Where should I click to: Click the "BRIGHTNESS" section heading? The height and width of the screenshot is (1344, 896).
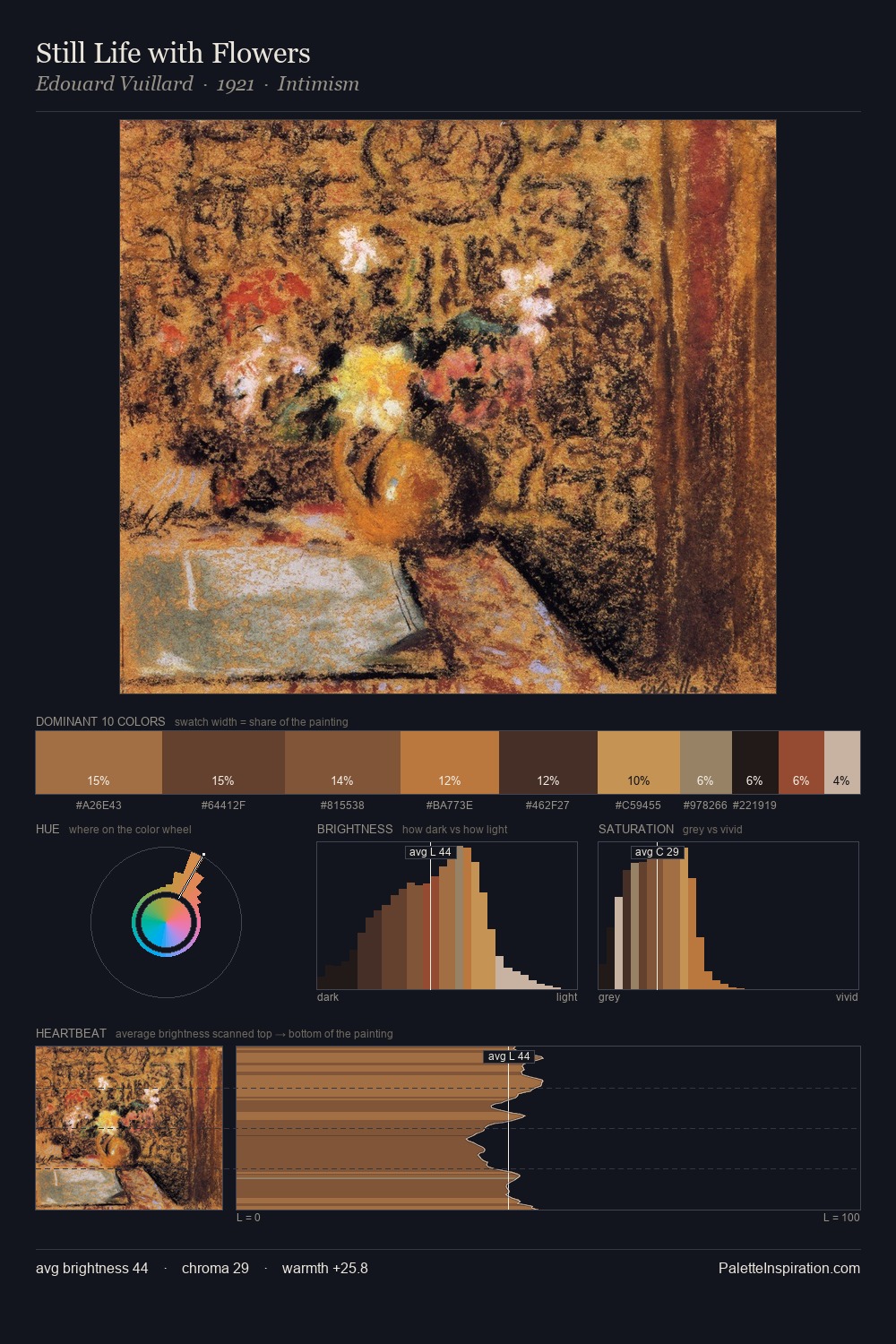click(355, 829)
